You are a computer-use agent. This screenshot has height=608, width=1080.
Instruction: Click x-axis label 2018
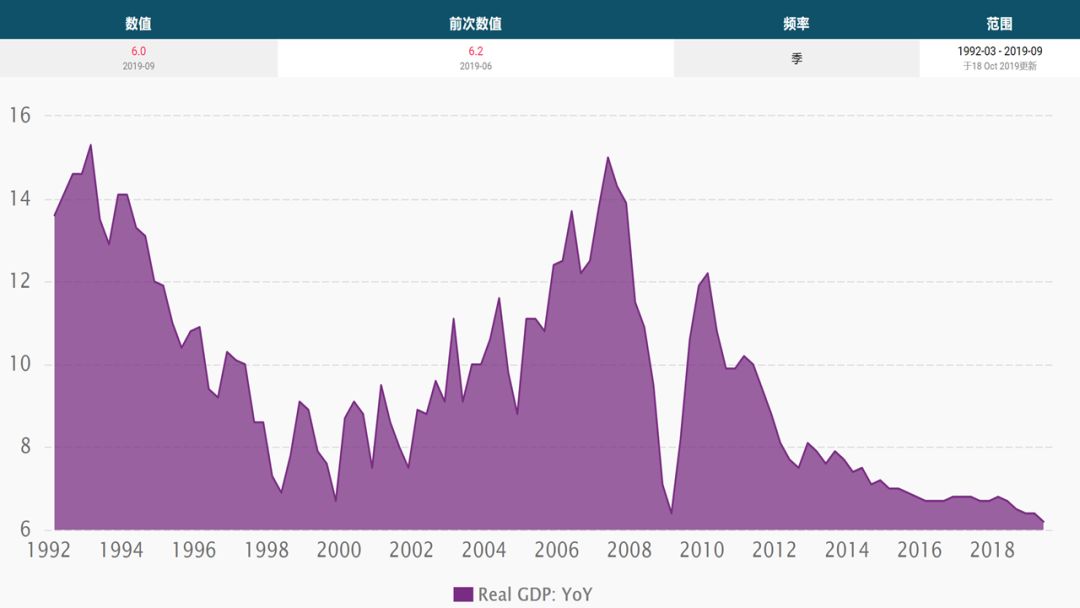point(993,549)
